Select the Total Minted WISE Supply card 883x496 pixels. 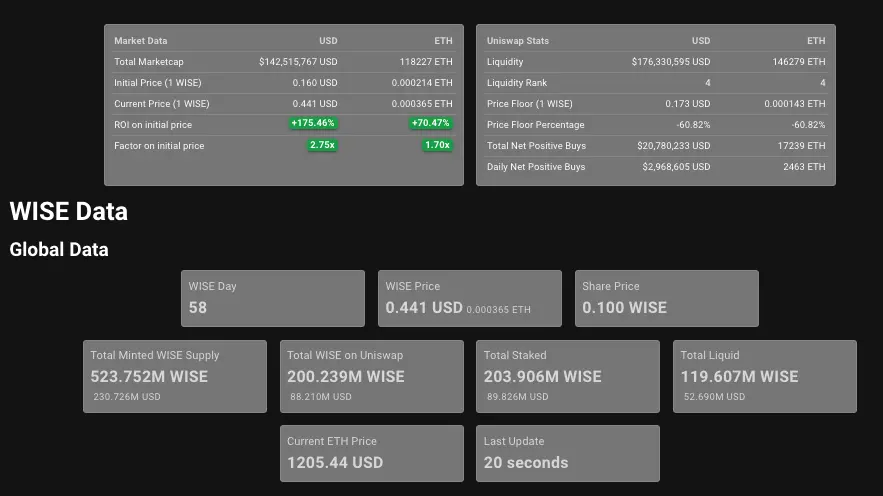(x=175, y=376)
